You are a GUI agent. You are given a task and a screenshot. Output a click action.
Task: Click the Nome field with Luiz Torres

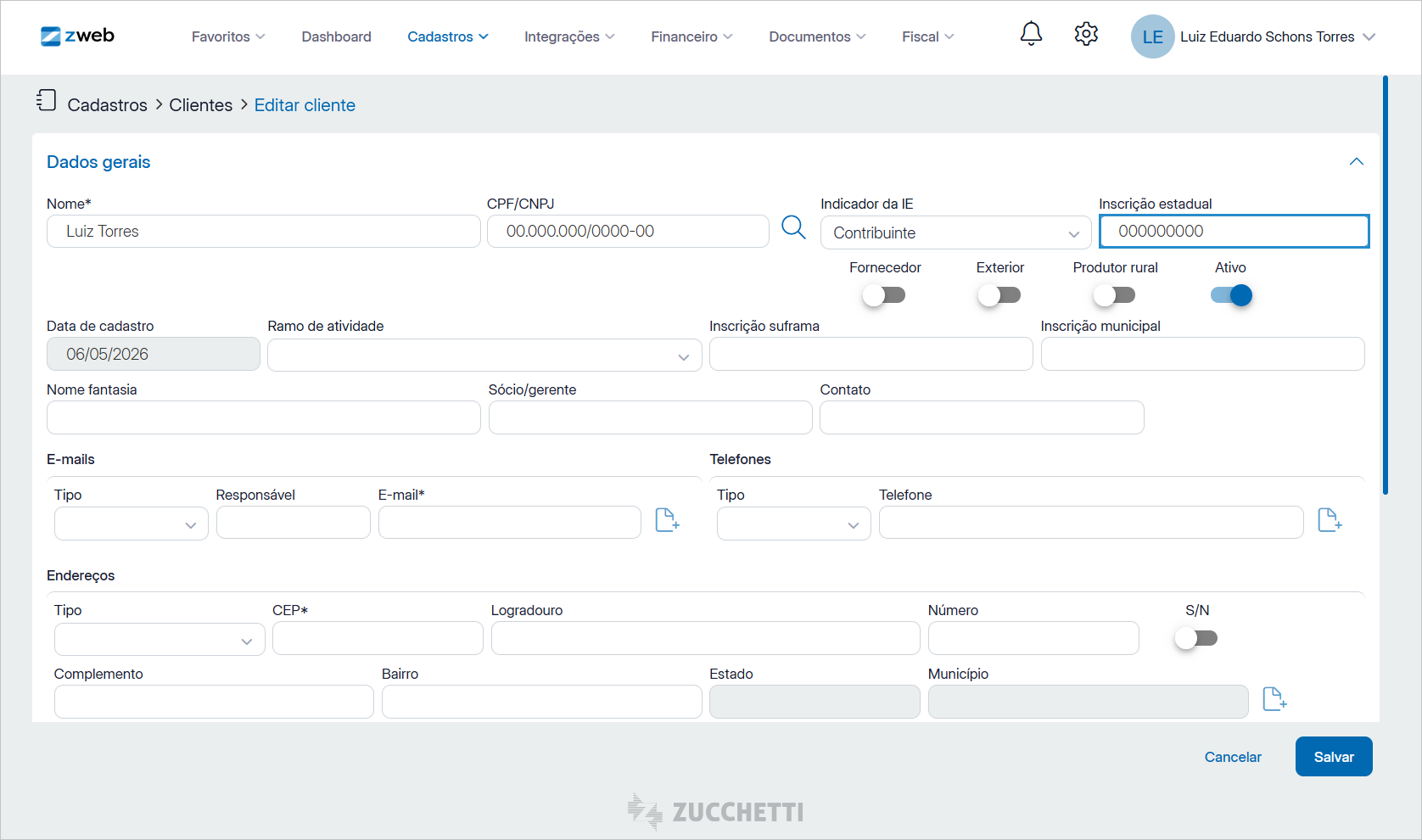264,231
